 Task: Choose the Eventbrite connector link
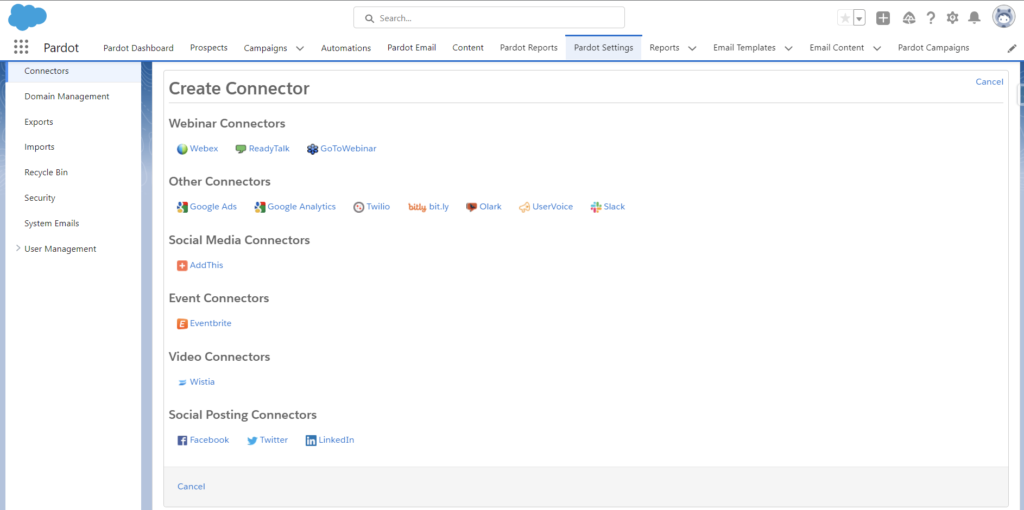pos(210,323)
